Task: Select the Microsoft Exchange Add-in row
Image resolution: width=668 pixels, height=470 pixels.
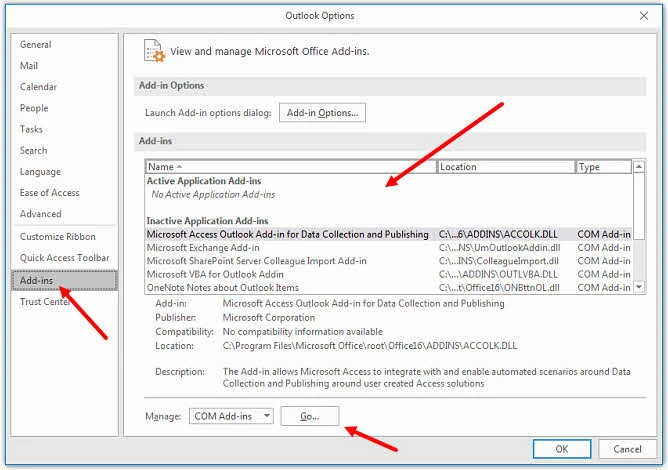Action: point(389,248)
